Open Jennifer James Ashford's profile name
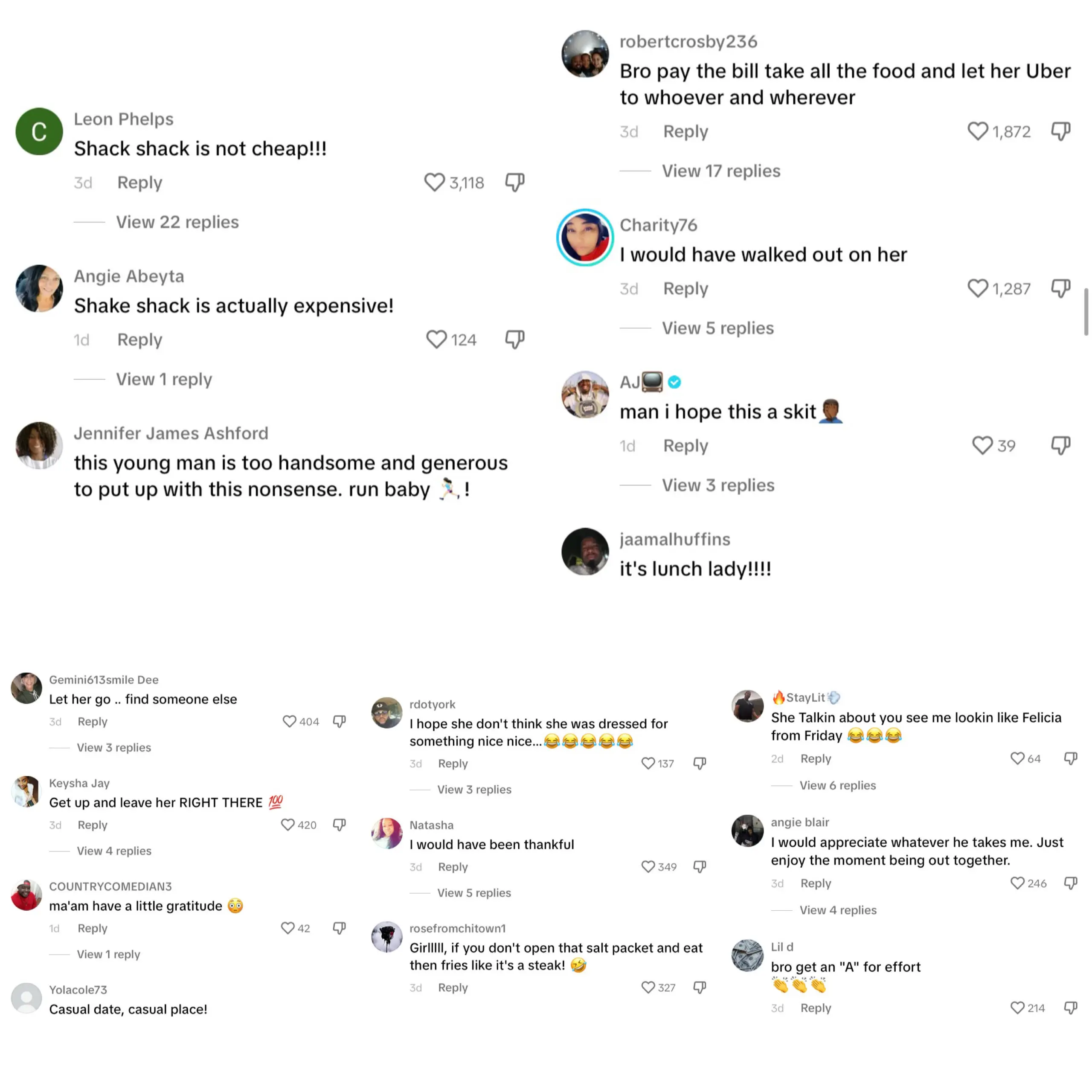This screenshot has height=1092, width=1092. tap(171, 433)
